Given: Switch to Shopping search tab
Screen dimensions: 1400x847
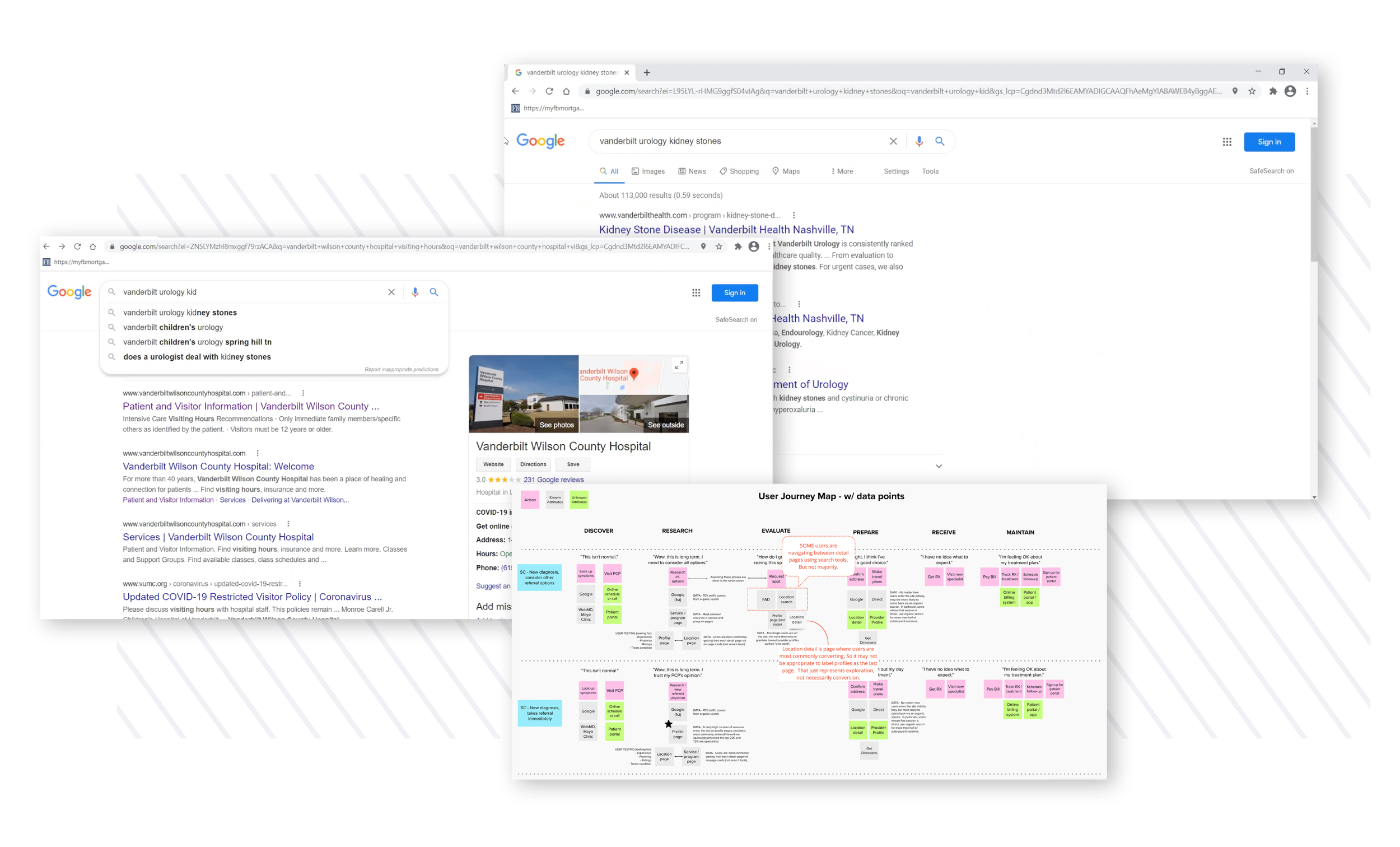Looking at the screenshot, I should coord(739,171).
